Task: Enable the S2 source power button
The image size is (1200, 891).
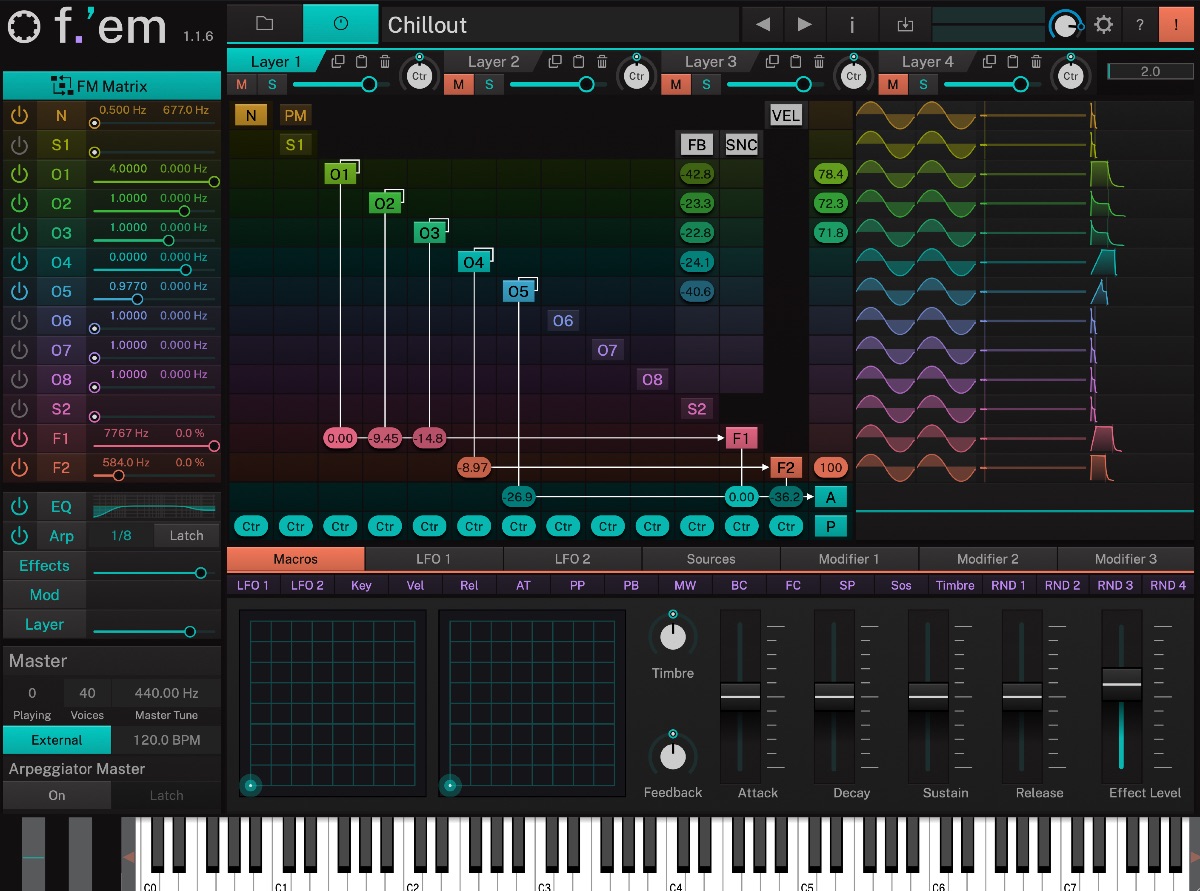Action: (19, 409)
